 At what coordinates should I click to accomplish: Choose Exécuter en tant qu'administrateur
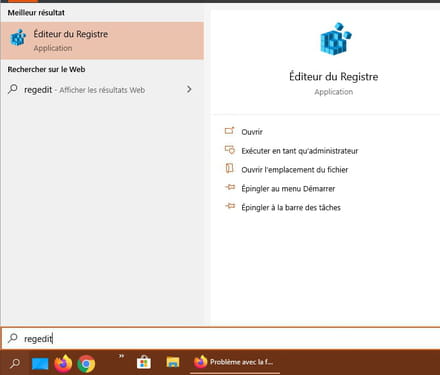click(x=300, y=151)
